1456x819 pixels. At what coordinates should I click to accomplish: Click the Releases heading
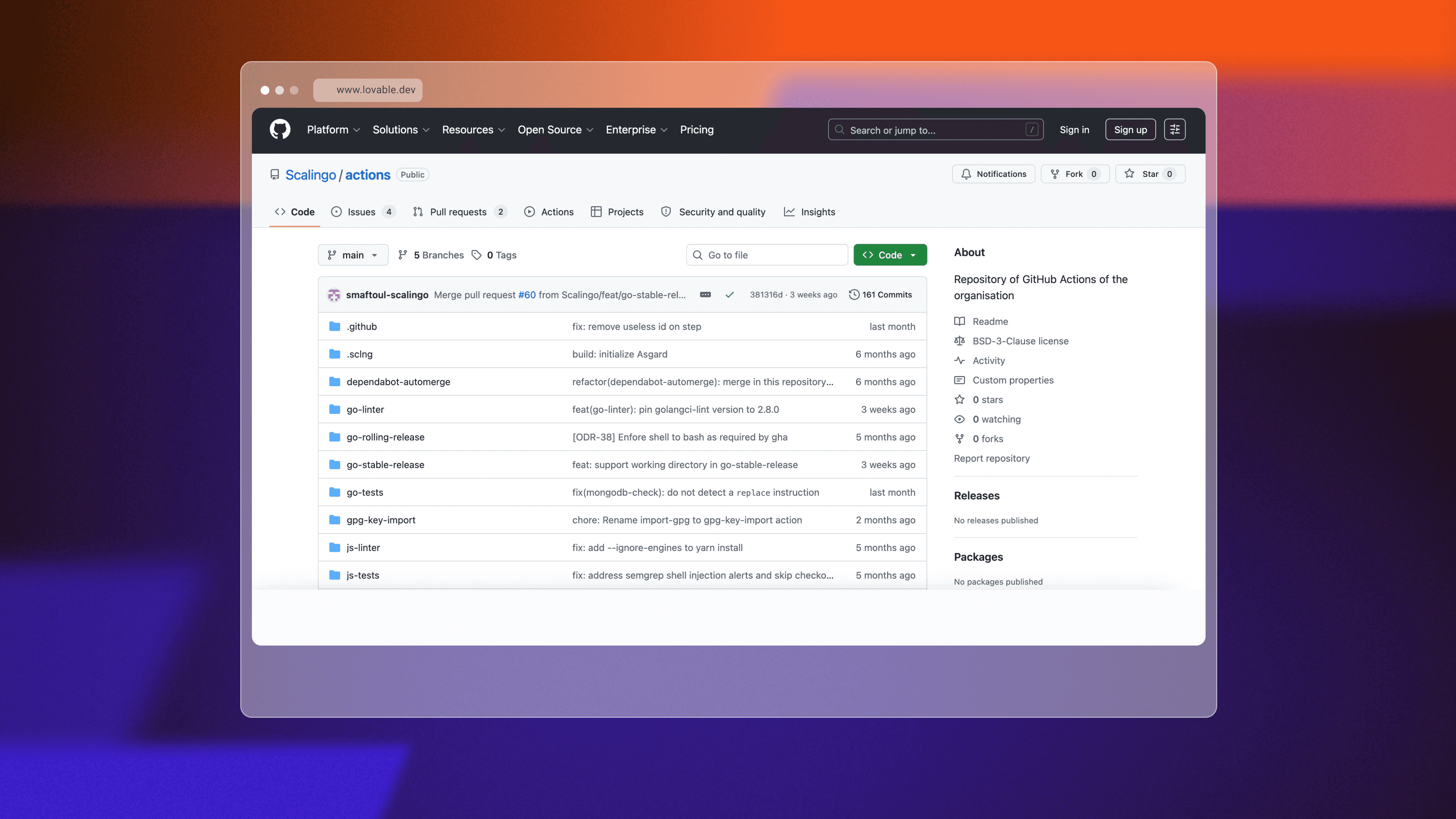pos(977,496)
